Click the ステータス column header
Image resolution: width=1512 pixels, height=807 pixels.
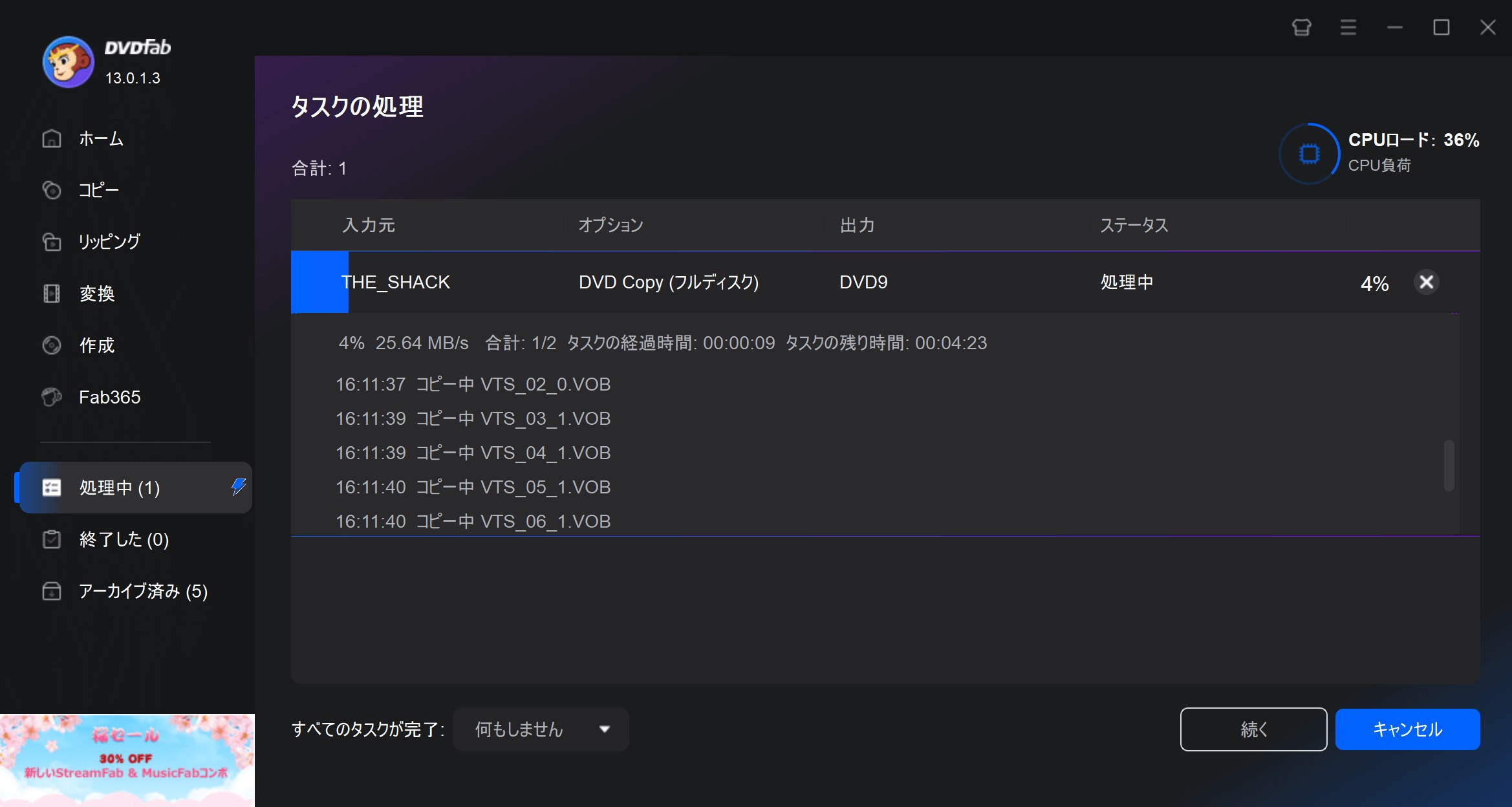(x=1134, y=225)
